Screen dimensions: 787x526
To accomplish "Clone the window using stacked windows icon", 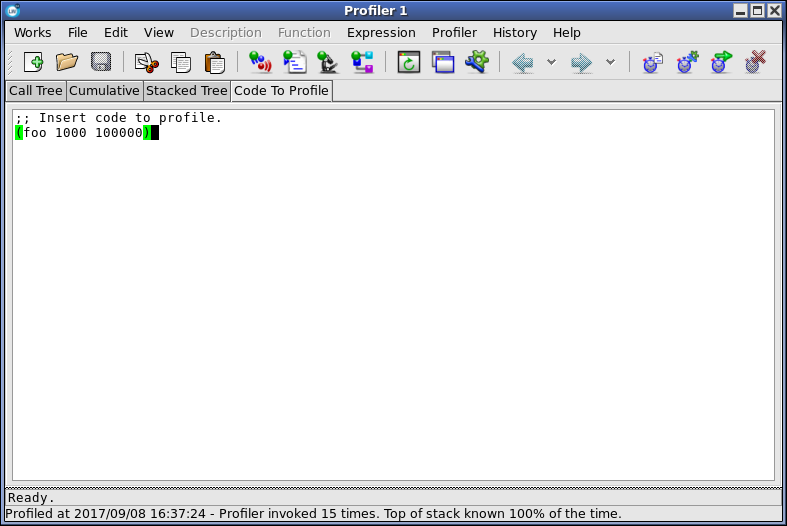I will 443,63.
